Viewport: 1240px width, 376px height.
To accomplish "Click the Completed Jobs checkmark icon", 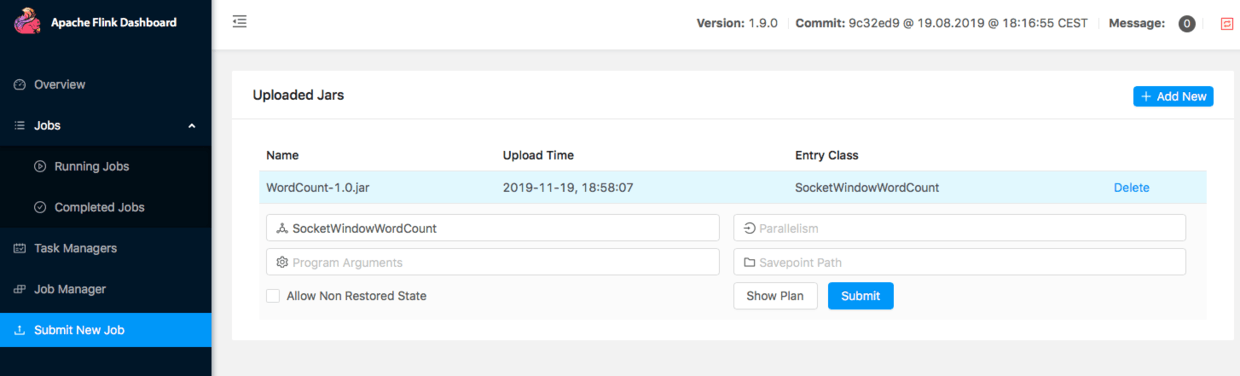I will click(x=40, y=208).
